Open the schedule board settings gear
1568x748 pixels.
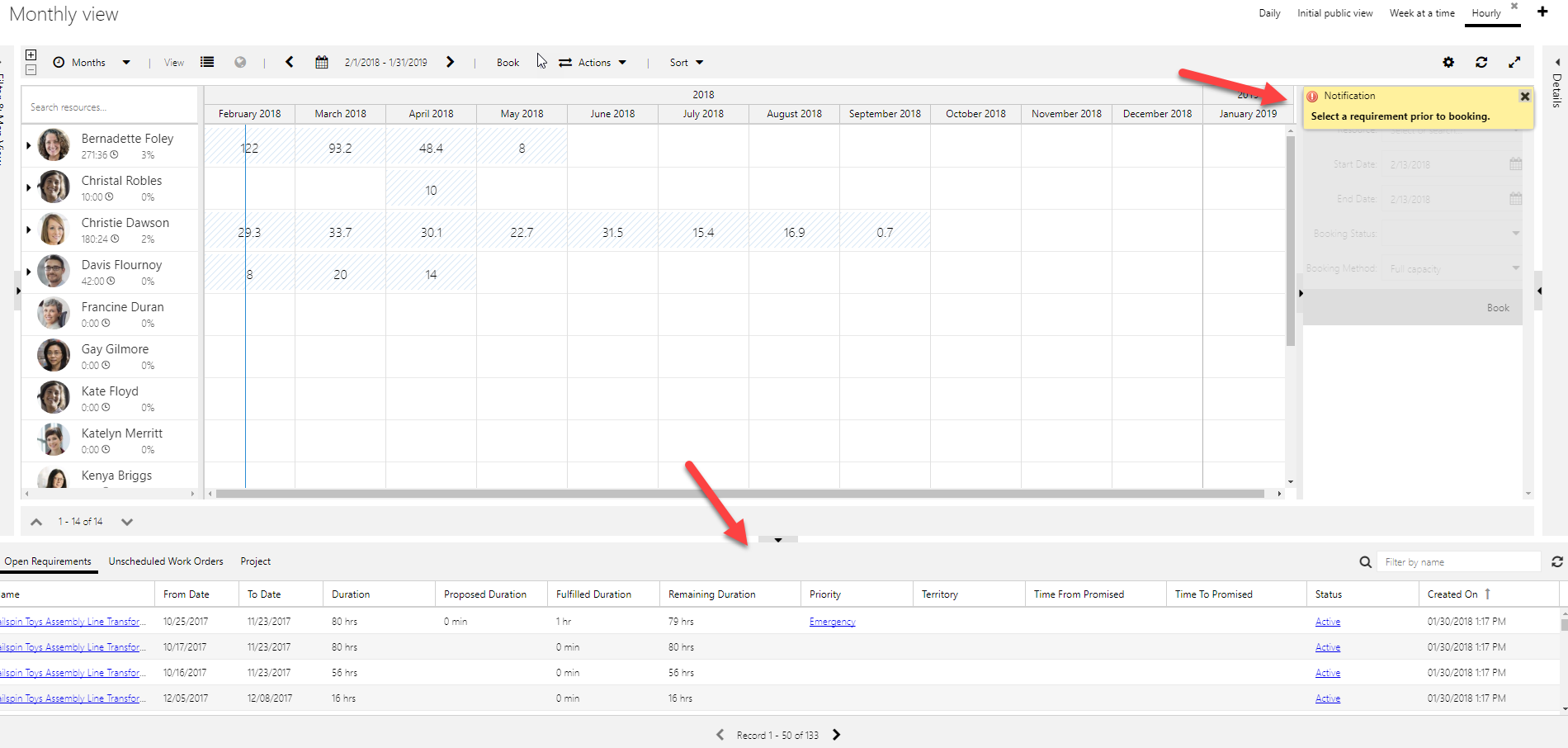click(x=1448, y=63)
